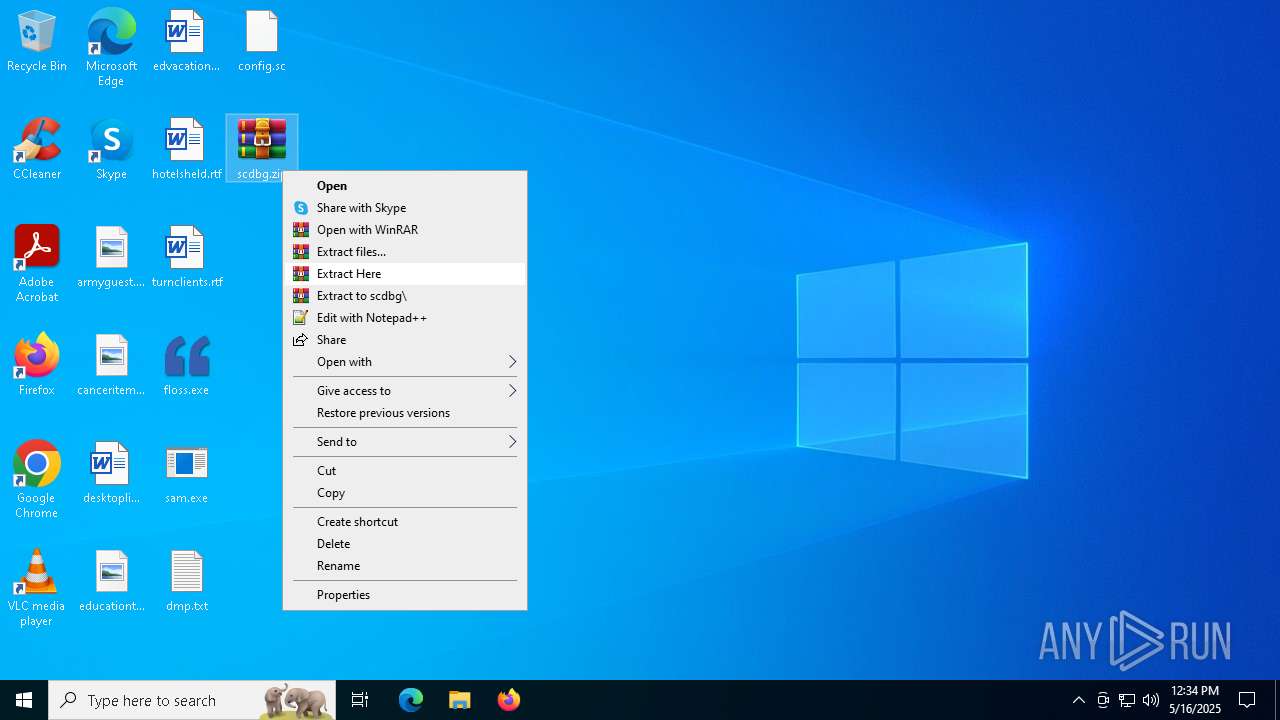
Task: Open the notification center icon
Action: [1247, 700]
